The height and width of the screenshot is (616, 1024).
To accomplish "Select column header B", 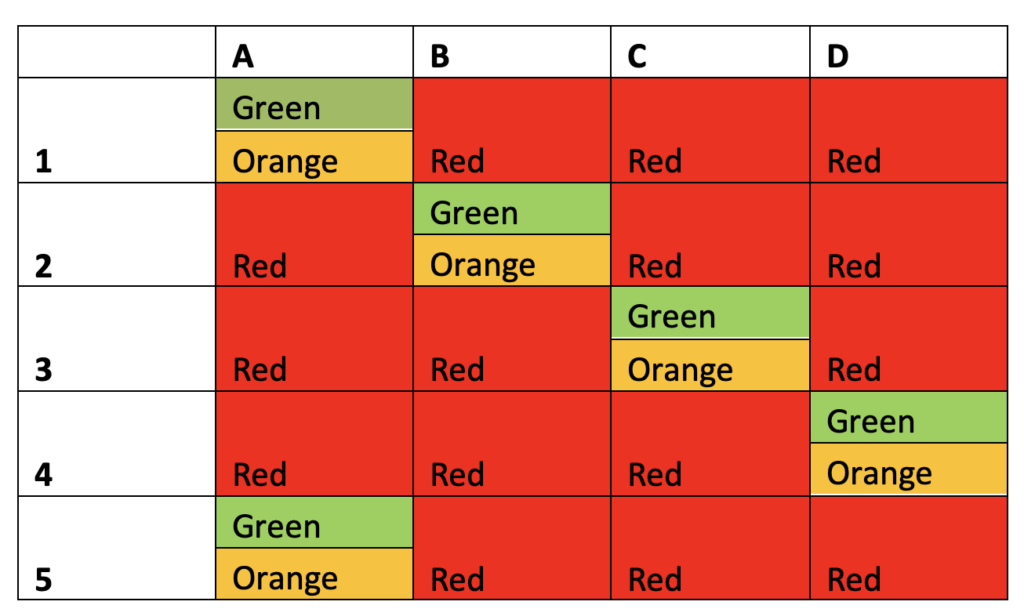I will click(x=512, y=53).
